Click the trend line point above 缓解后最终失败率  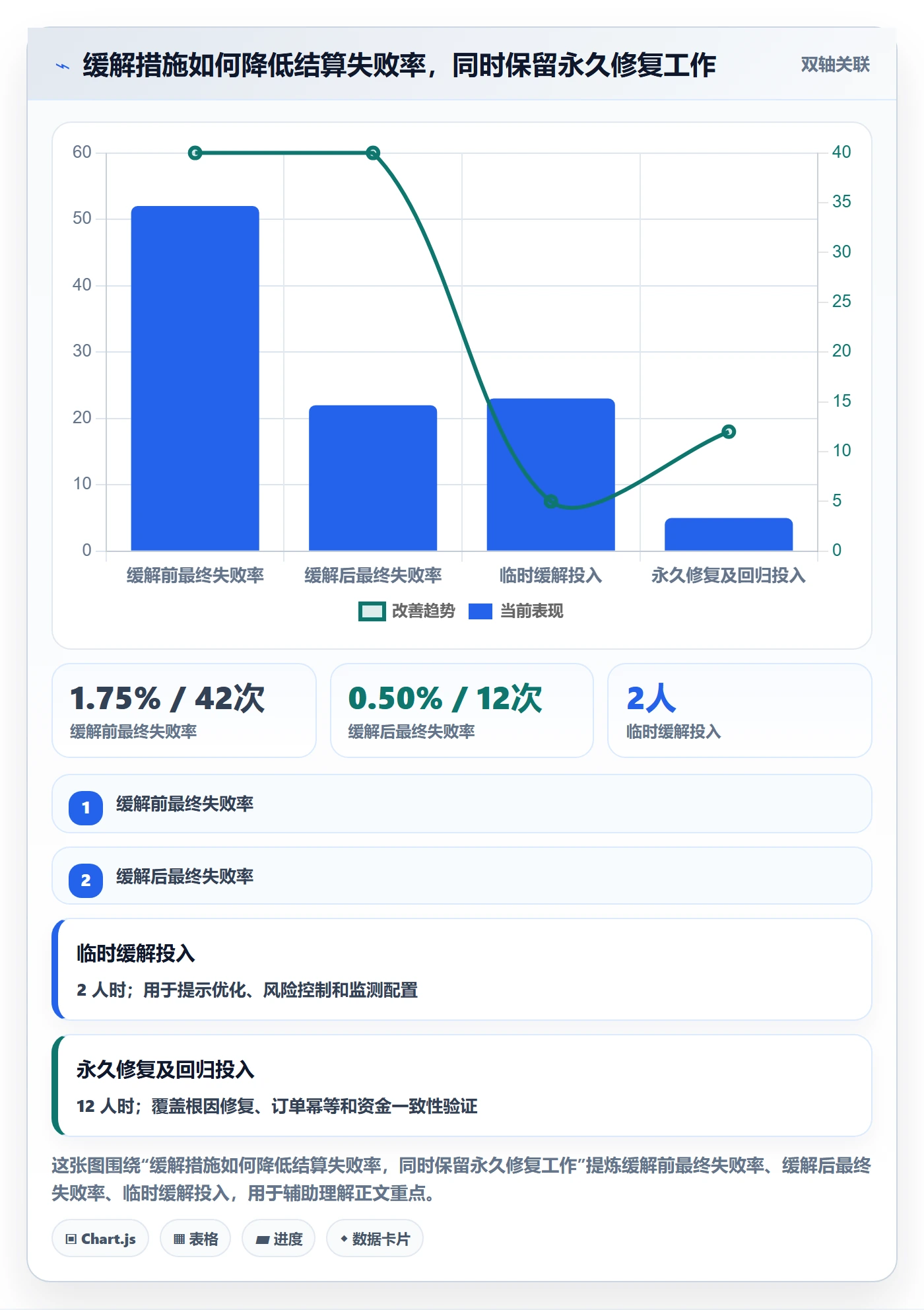pyautogui.click(x=373, y=153)
